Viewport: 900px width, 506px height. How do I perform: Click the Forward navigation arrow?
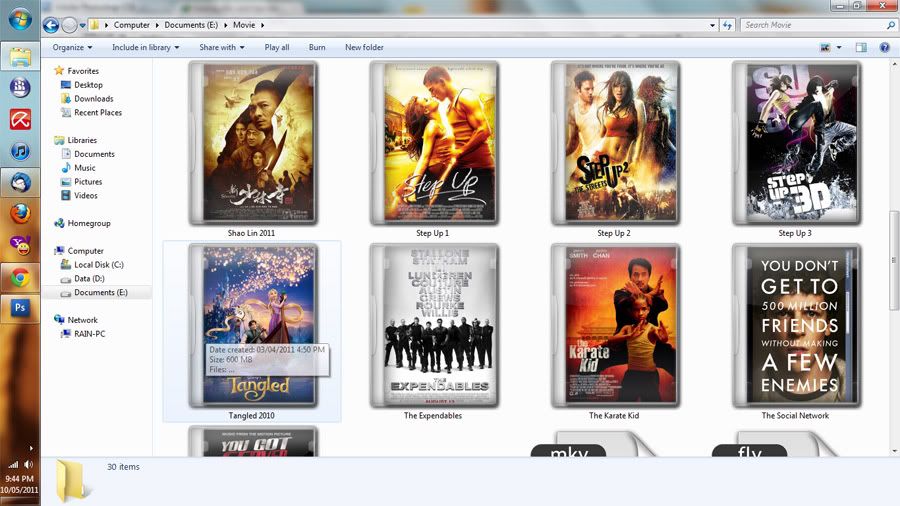(x=69, y=25)
